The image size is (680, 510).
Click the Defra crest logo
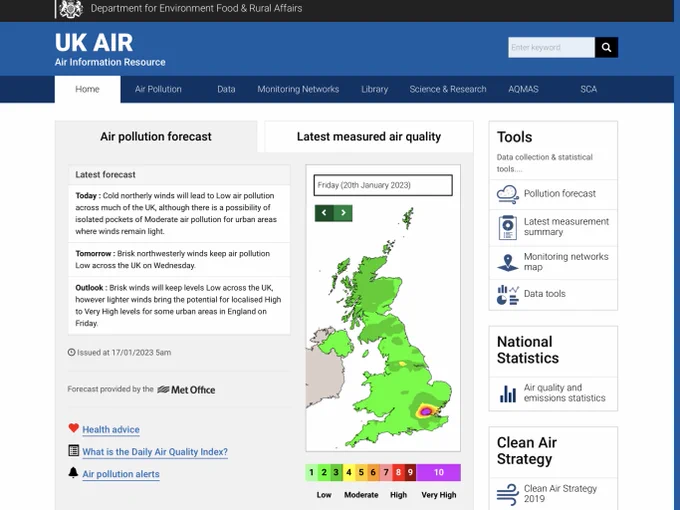71,9
